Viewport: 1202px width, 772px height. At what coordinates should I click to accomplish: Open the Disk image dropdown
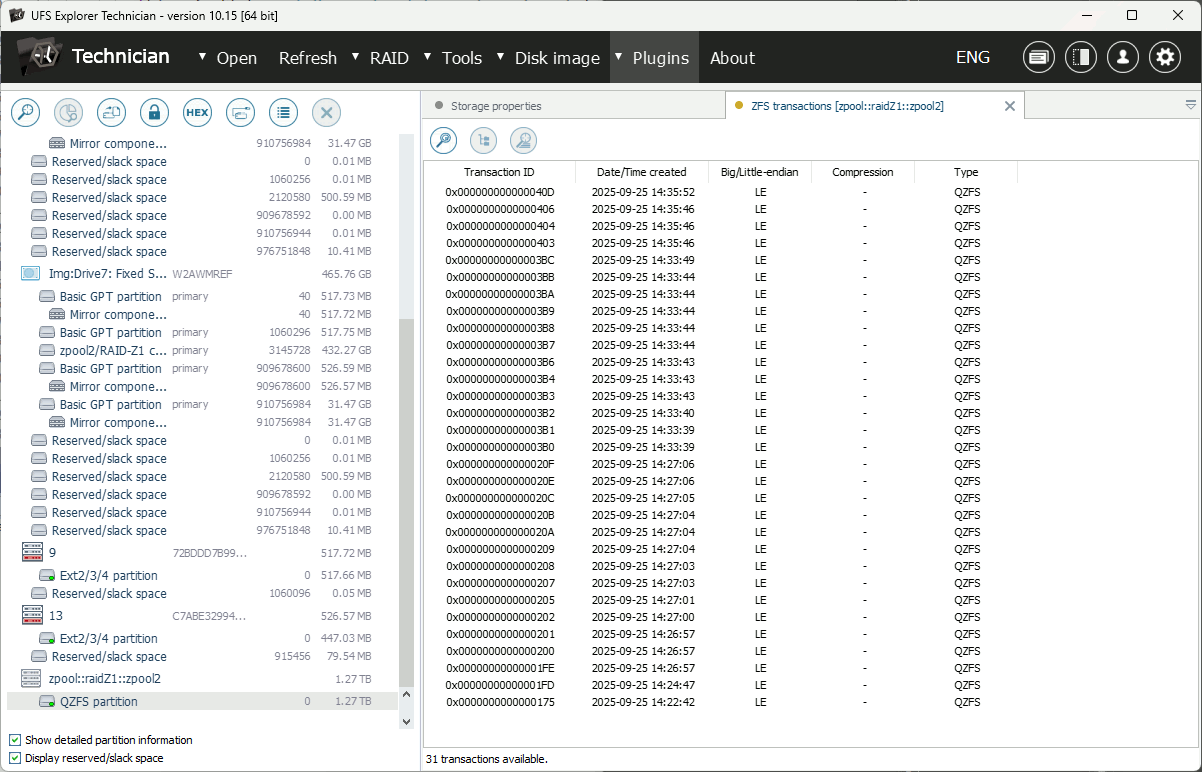[x=557, y=58]
